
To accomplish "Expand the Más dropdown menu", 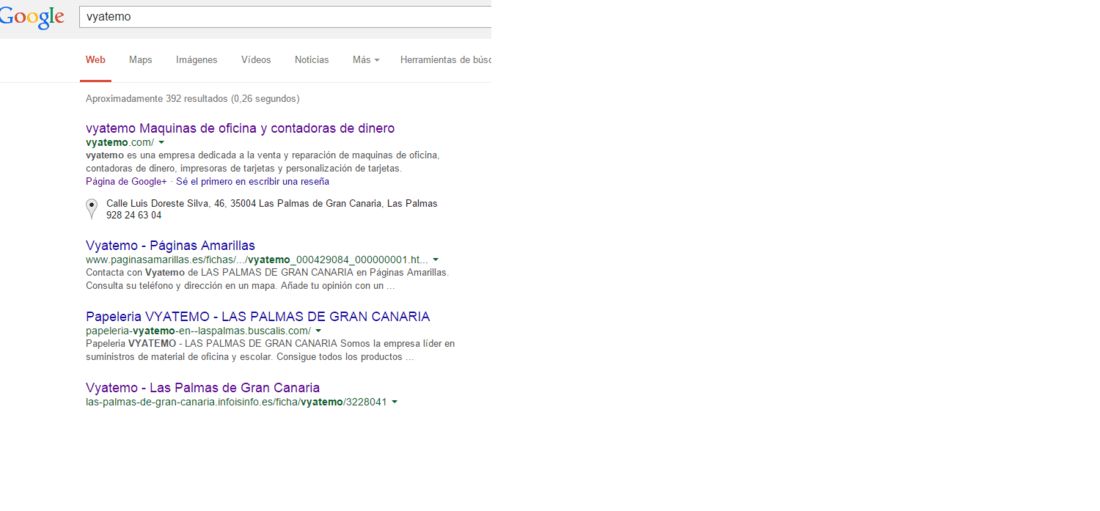I will 365,60.
